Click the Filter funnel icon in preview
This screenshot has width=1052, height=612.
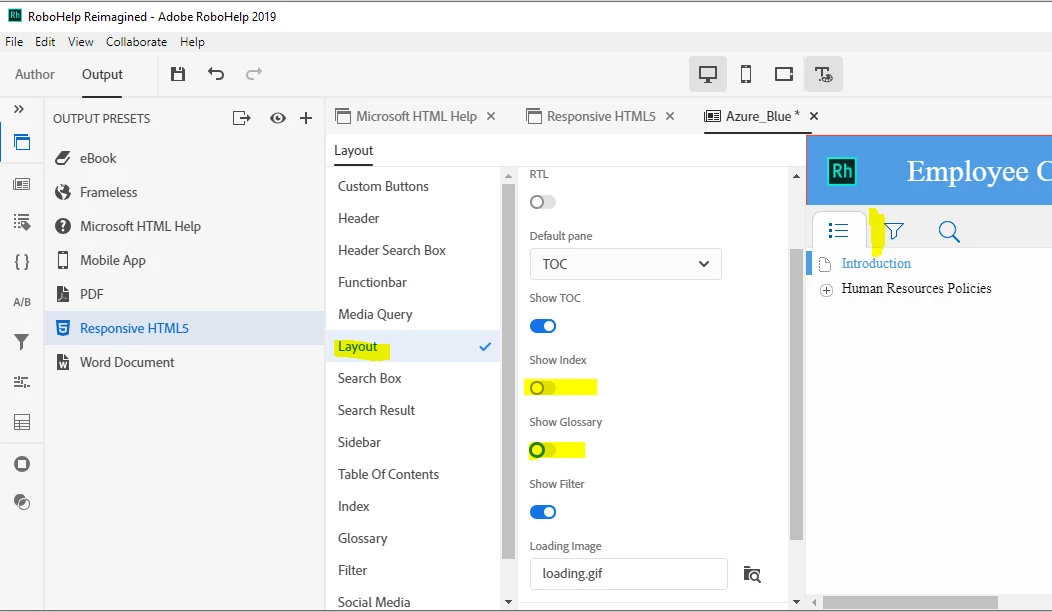coord(894,232)
